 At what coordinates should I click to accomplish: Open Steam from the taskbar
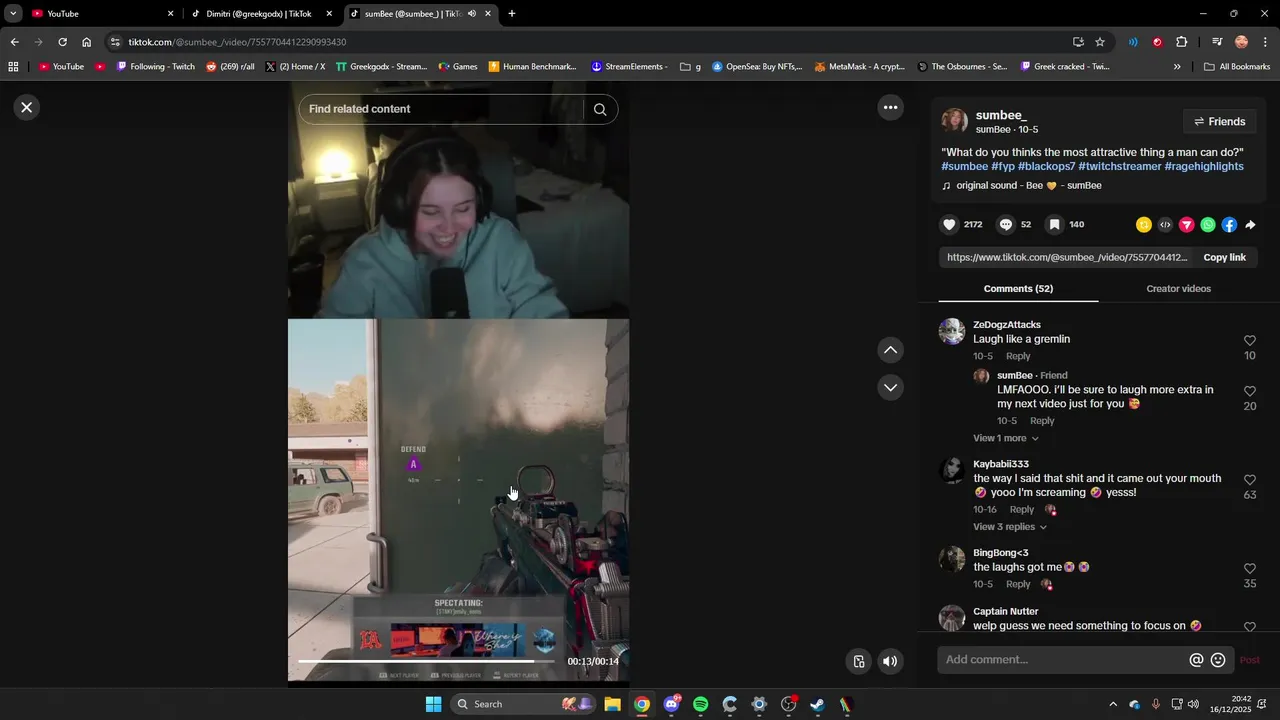click(x=817, y=704)
